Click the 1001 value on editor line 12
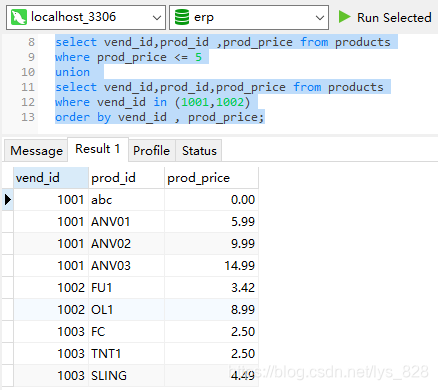Image resolution: width=438 pixels, height=390 pixels. pos(195,102)
